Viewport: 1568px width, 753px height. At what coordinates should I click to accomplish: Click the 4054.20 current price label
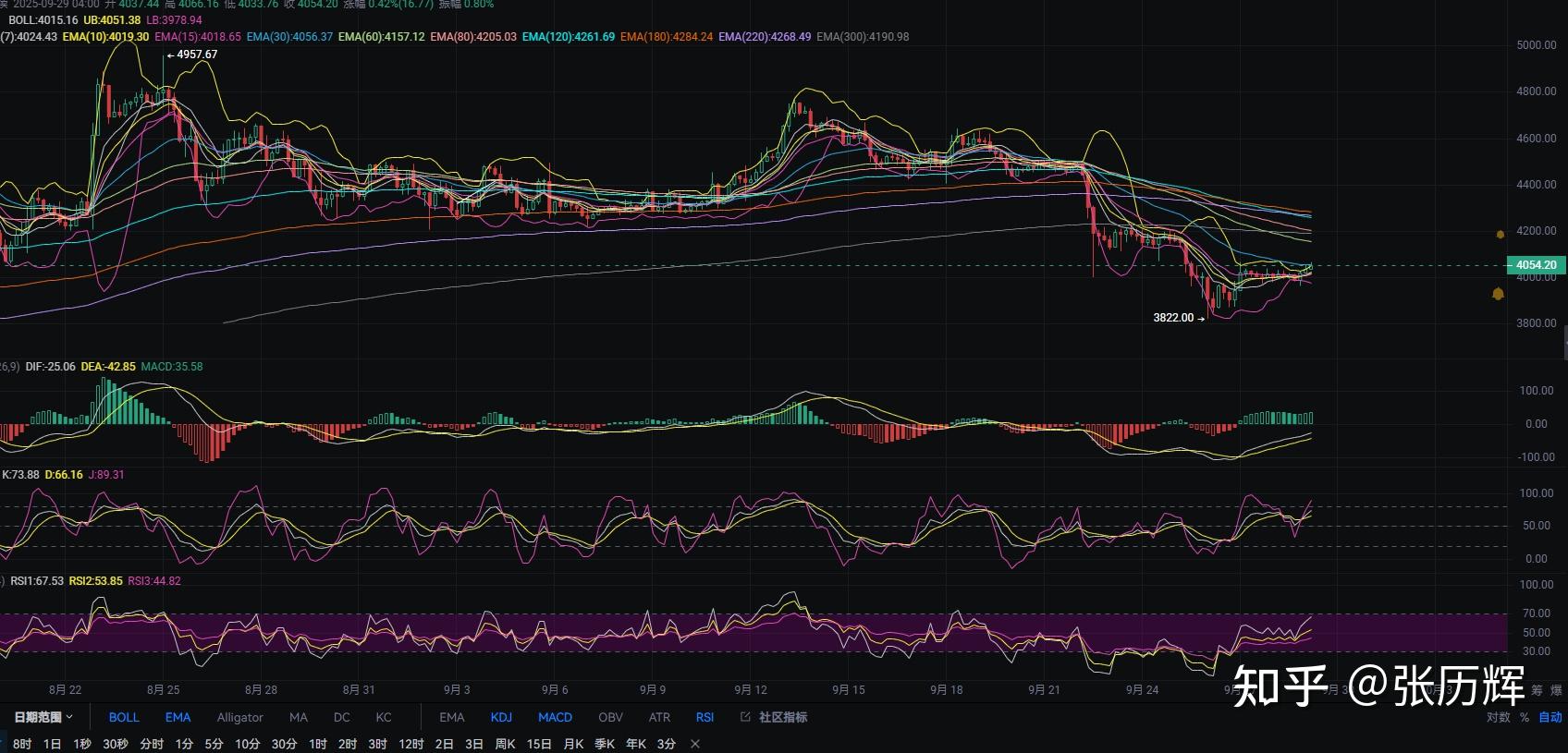1535,265
